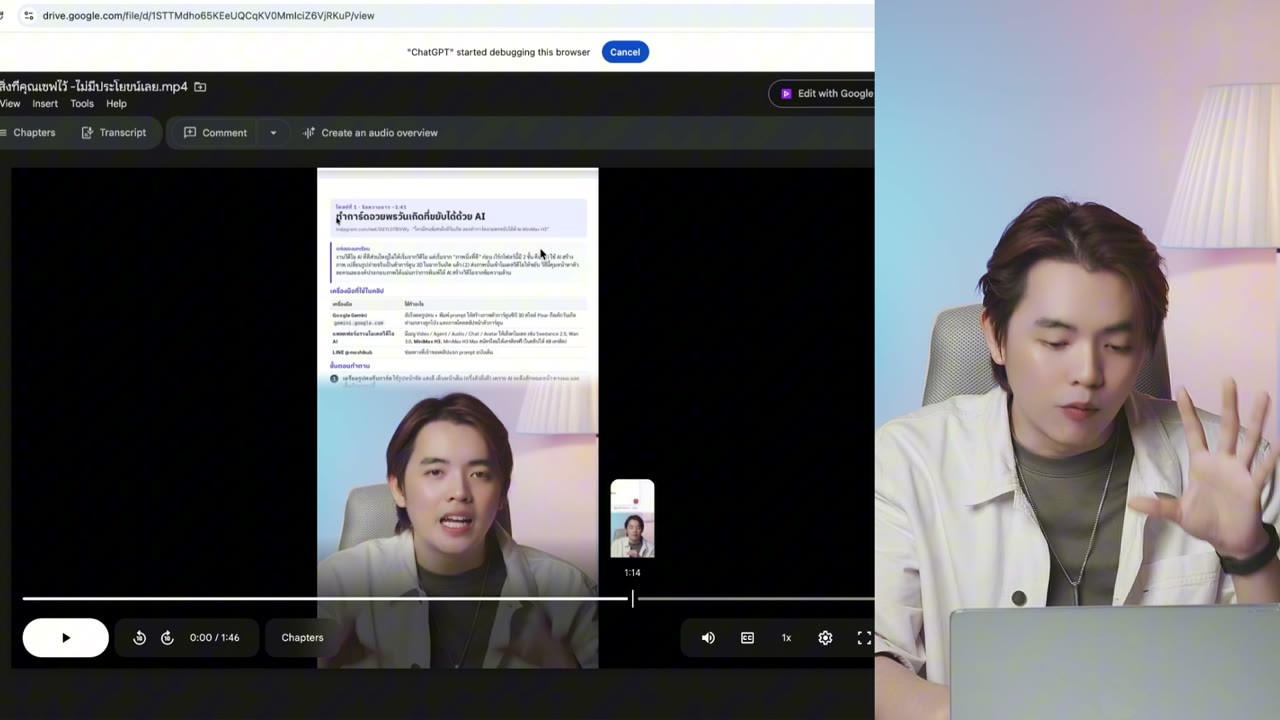Click the 0:00 / 1:46 time display
Screen dimensions: 1280x720
(x=215, y=638)
